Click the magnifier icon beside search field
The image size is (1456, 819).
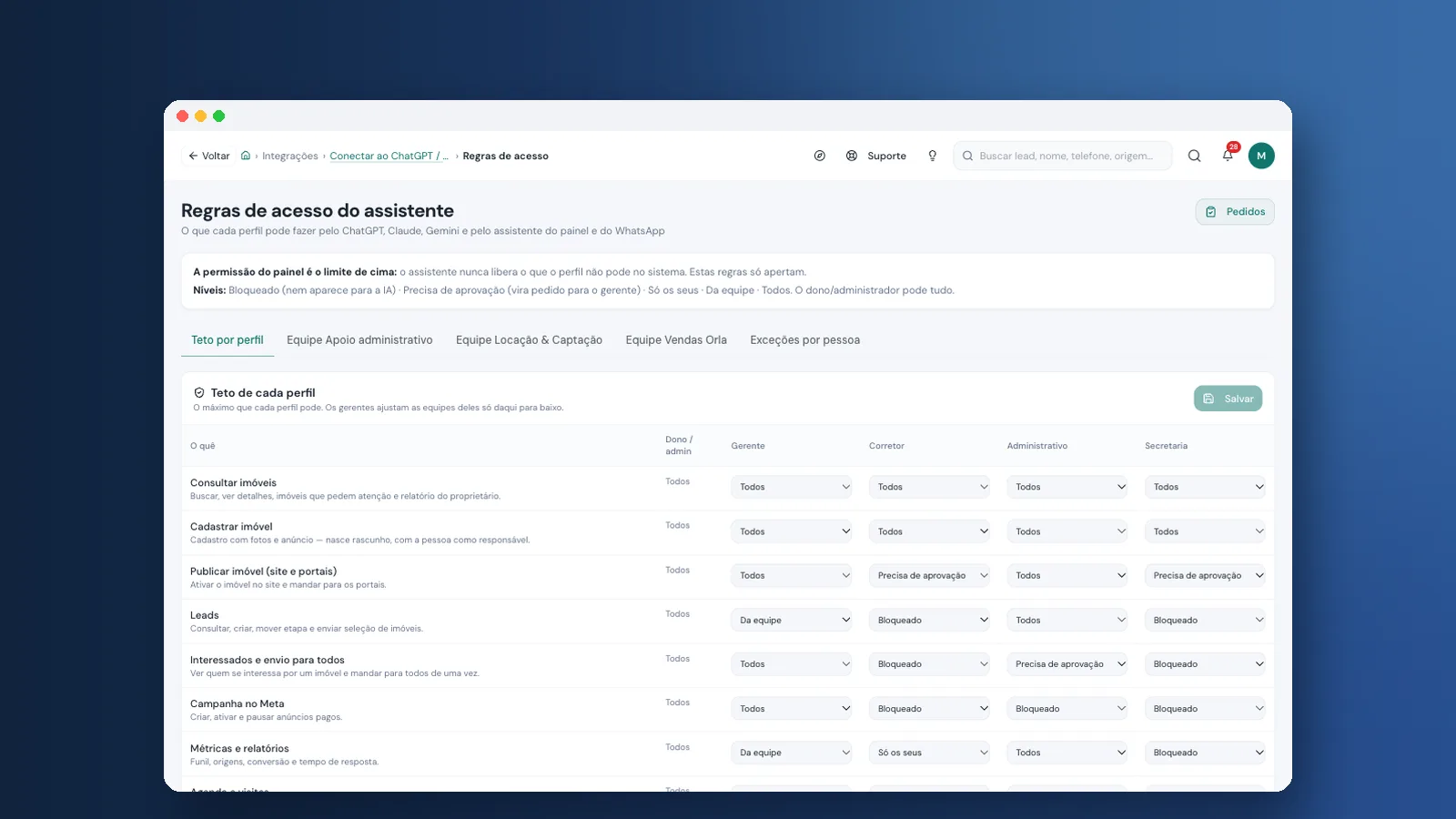click(1194, 156)
